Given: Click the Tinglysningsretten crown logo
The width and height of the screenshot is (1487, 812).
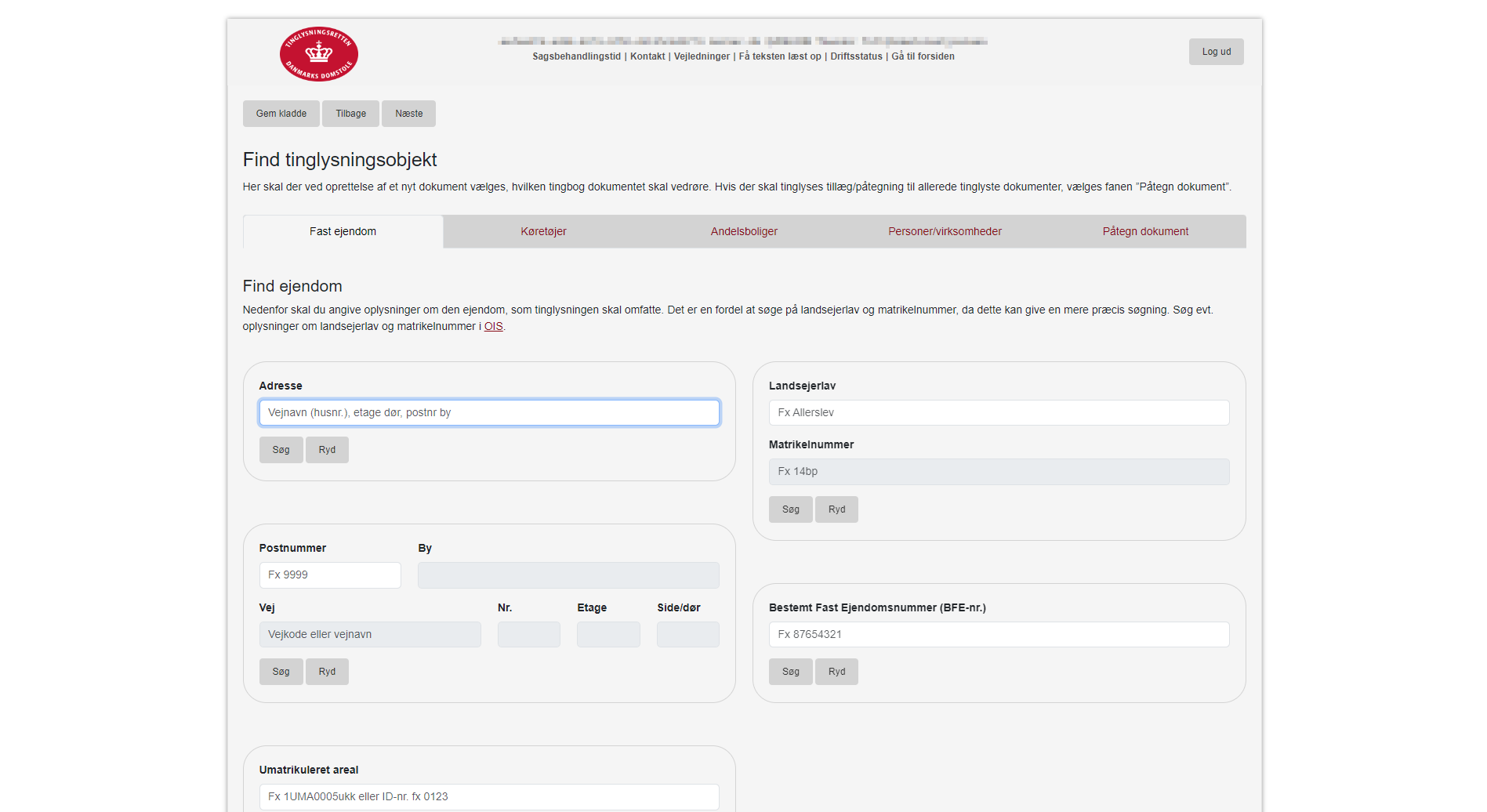Looking at the screenshot, I should pyautogui.click(x=318, y=54).
